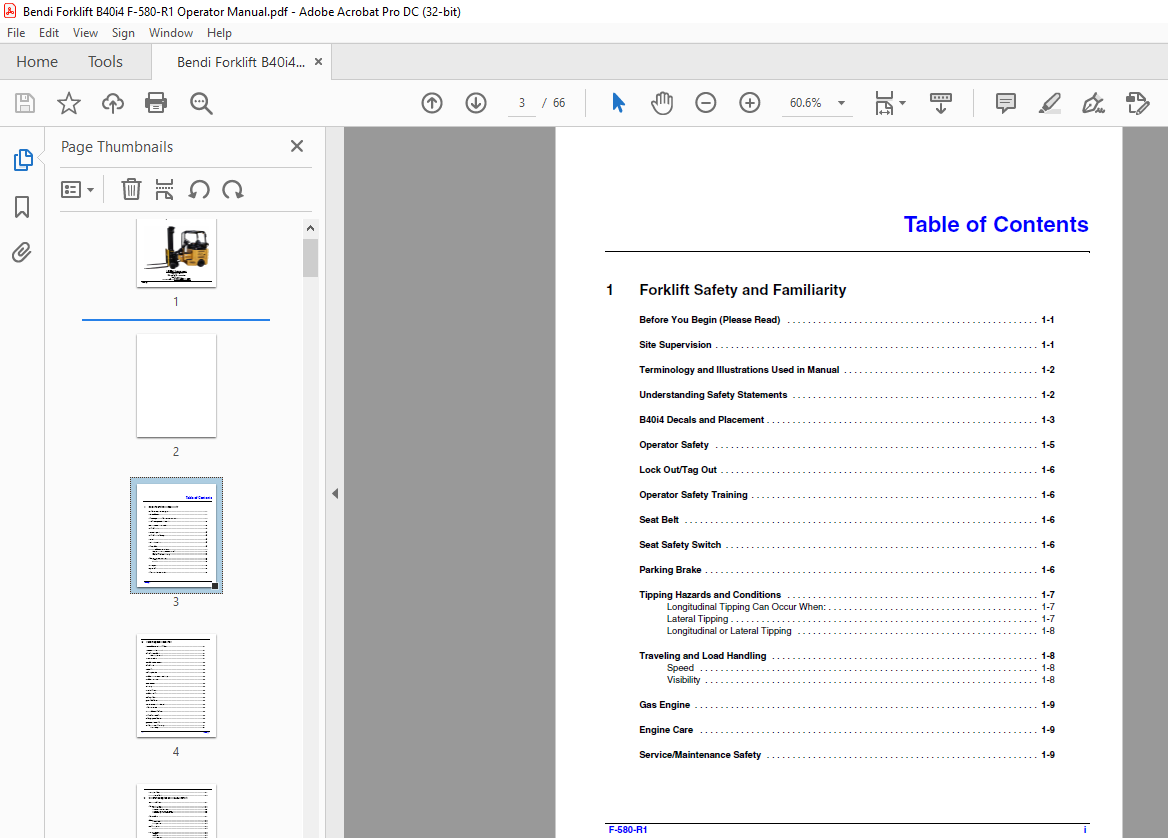Select the page 4 thumbnail
Screen dimensions: 1168x838
177,686
